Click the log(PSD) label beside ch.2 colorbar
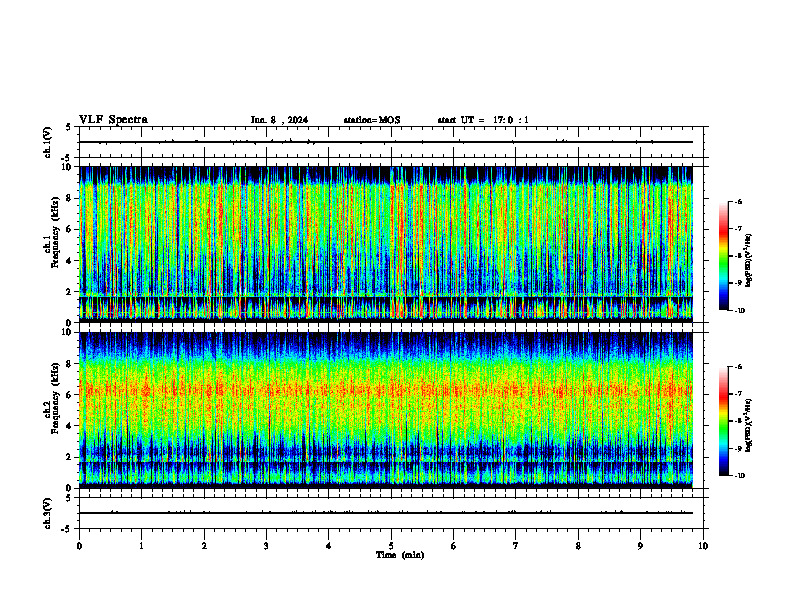 748,425
